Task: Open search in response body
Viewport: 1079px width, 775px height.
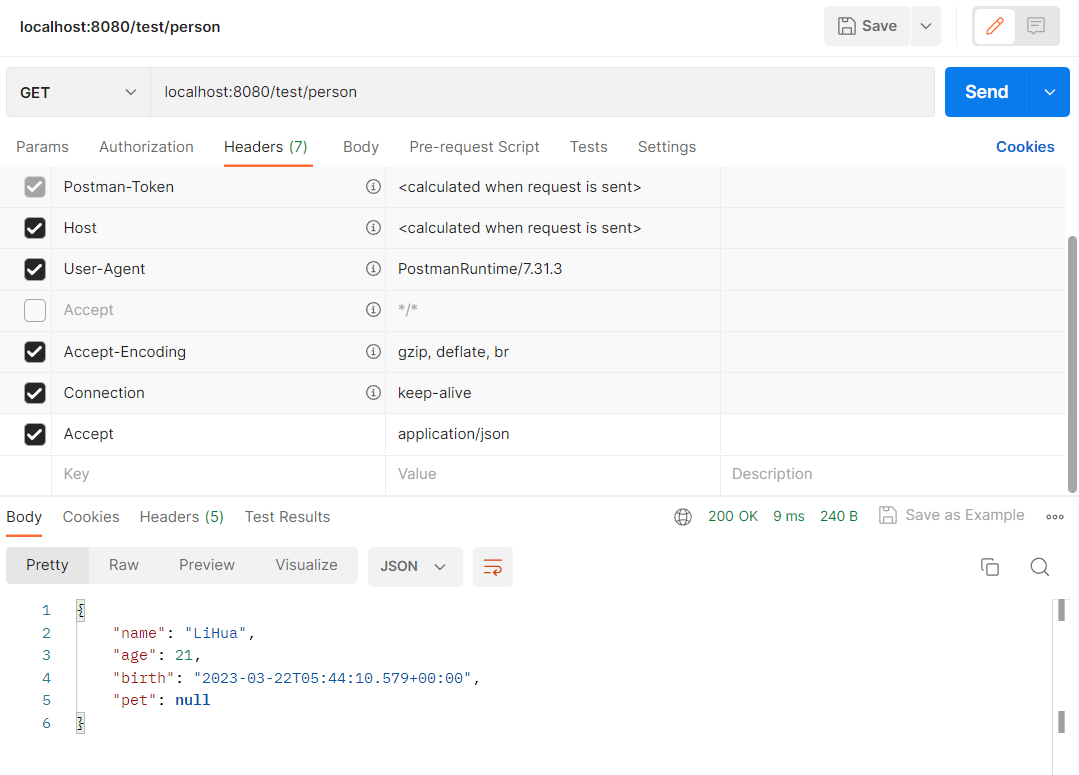Action: point(1039,567)
